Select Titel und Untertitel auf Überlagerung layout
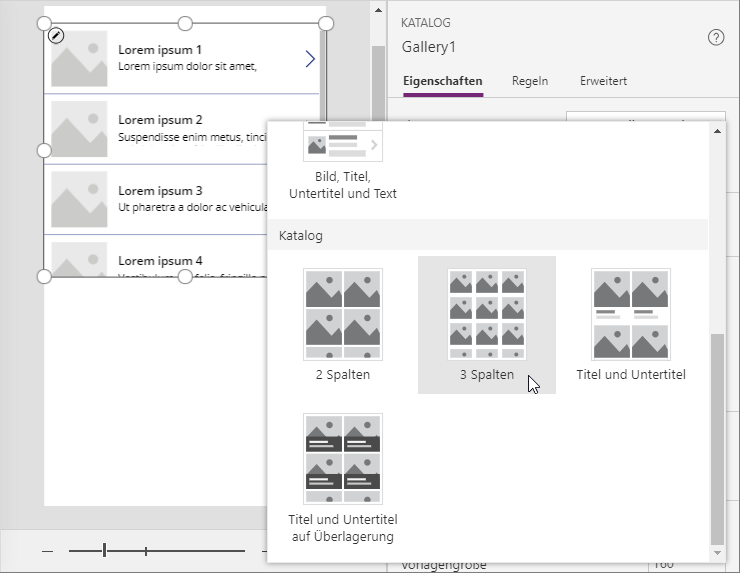Image resolution: width=740 pixels, height=573 pixels. coord(343,459)
